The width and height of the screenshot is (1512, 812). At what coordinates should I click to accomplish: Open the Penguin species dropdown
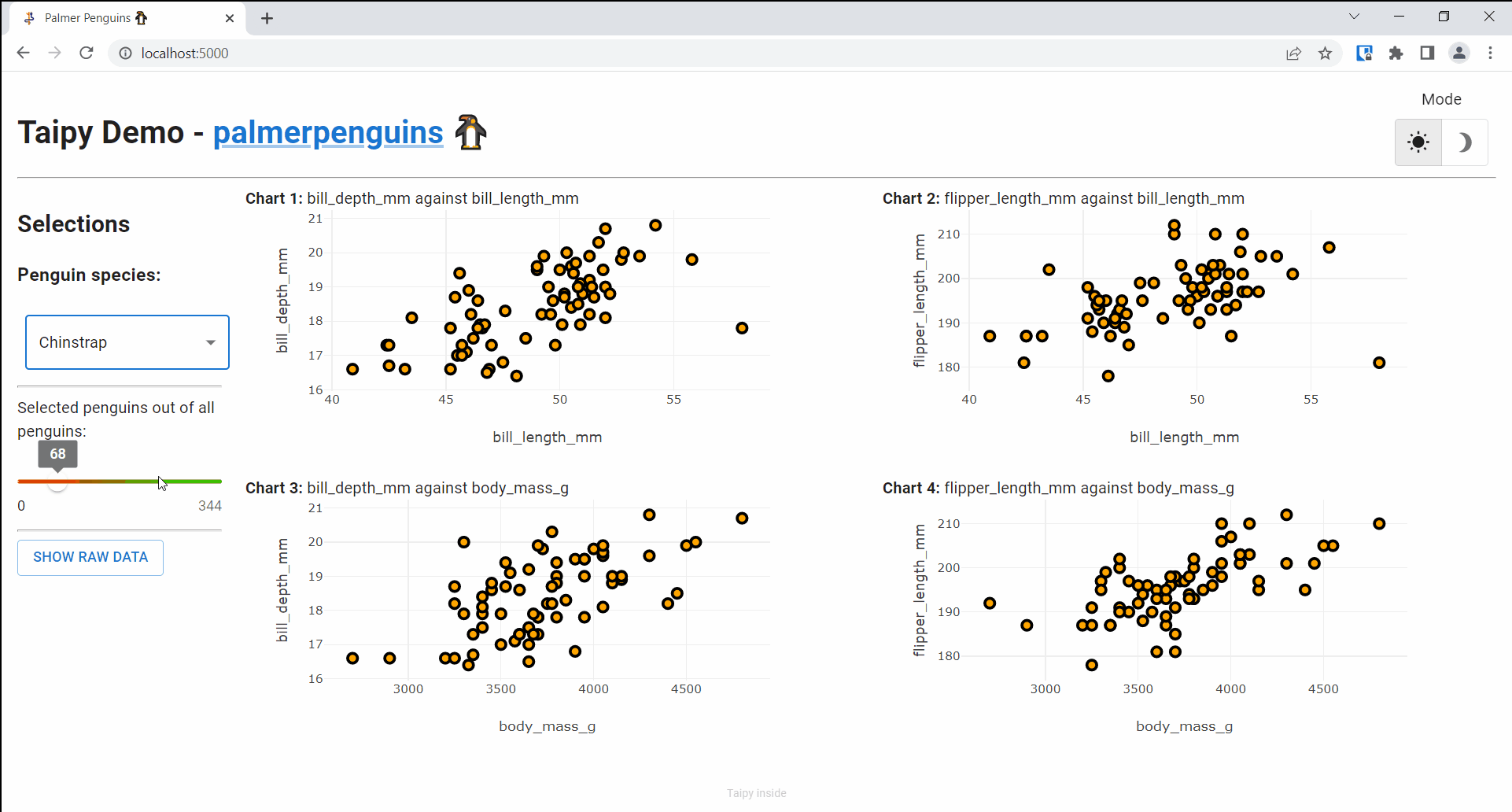[127, 342]
